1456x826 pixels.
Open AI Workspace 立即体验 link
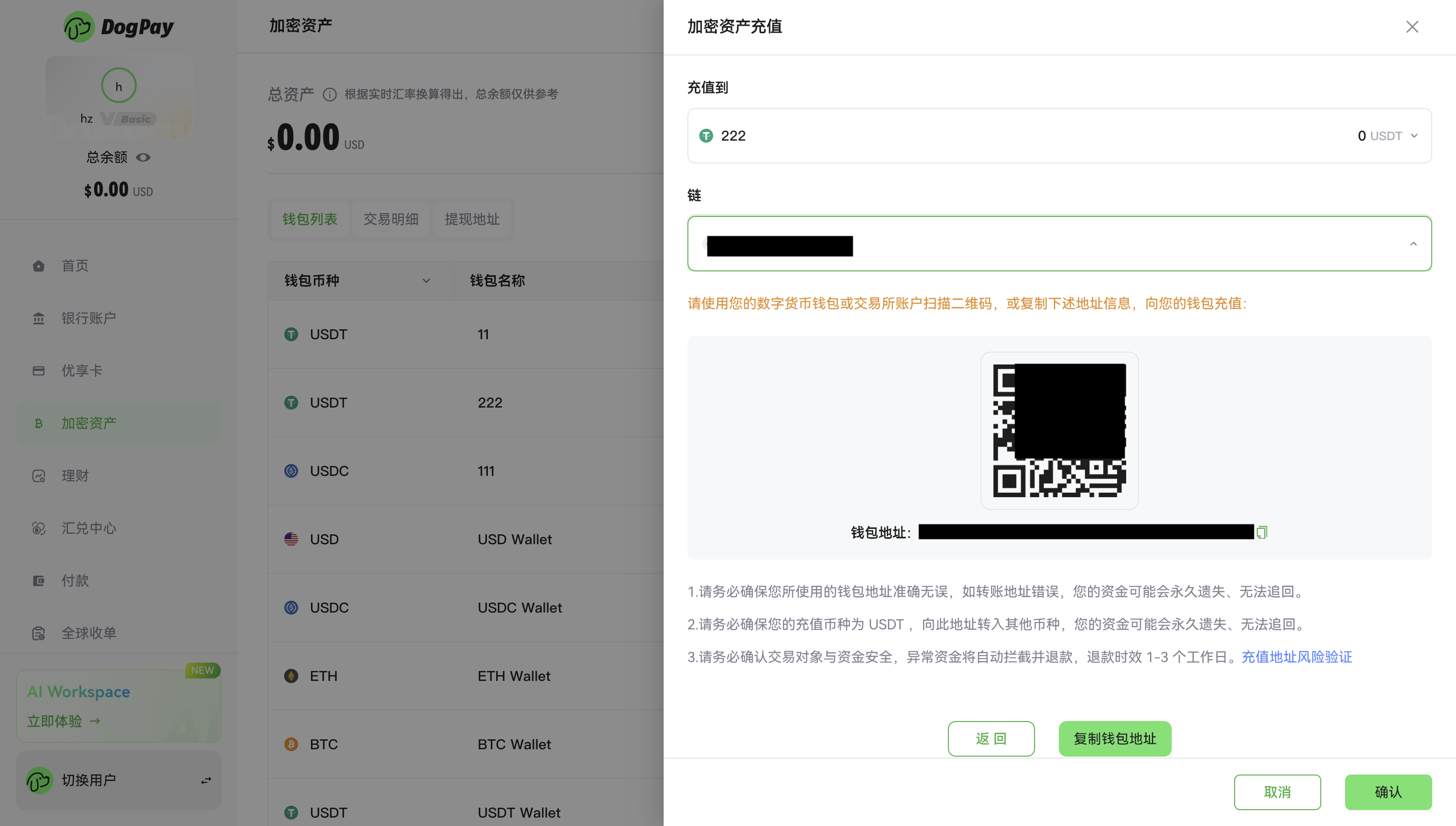pyautogui.click(x=63, y=721)
